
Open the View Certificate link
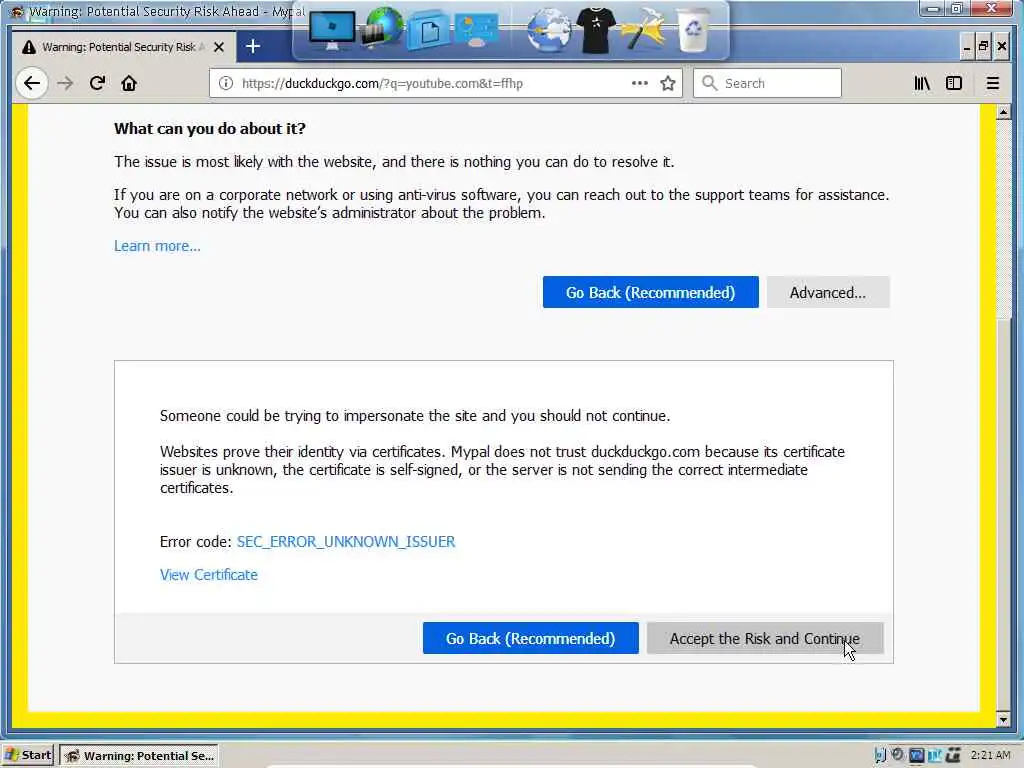(x=208, y=575)
